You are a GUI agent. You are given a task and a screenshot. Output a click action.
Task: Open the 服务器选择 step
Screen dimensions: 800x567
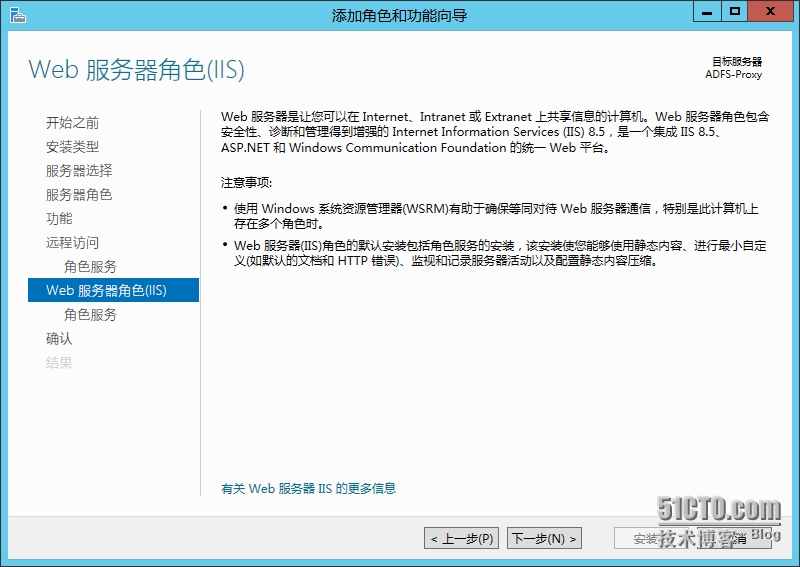click(x=79, y=171)
